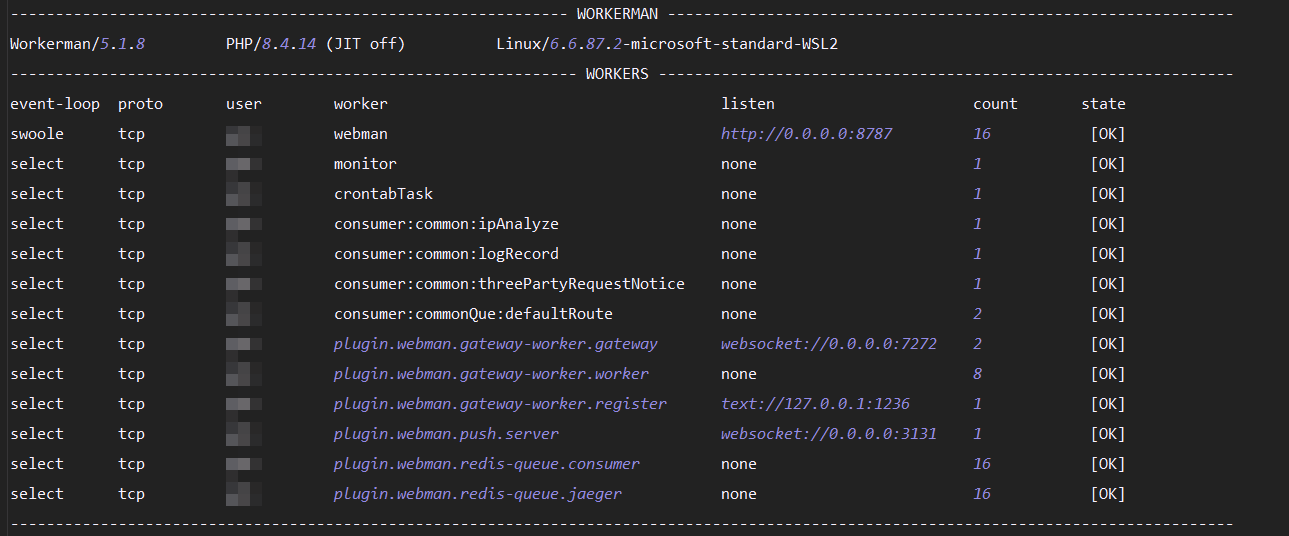The image size is (1289, 536).
Task: Click the websocket://0.0.0.0:7272 gateway address
Action: [x=828, y=344]
